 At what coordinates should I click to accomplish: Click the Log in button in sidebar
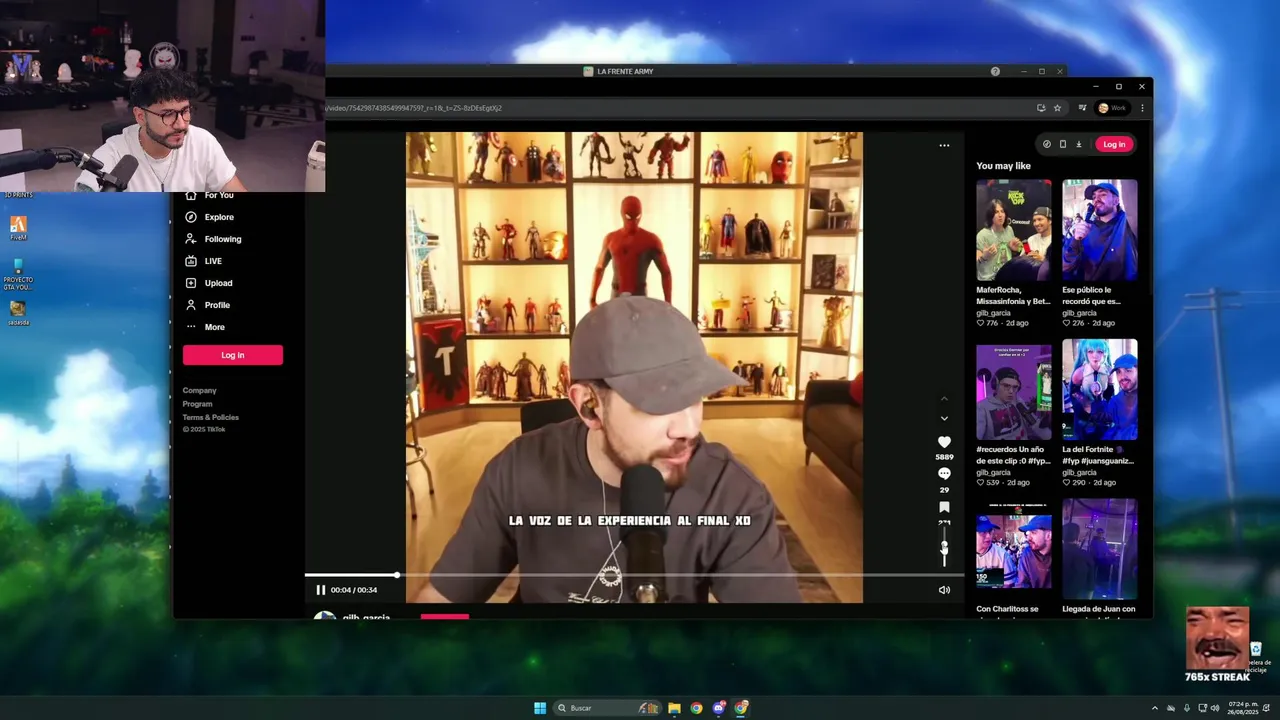tap(233, 355)
